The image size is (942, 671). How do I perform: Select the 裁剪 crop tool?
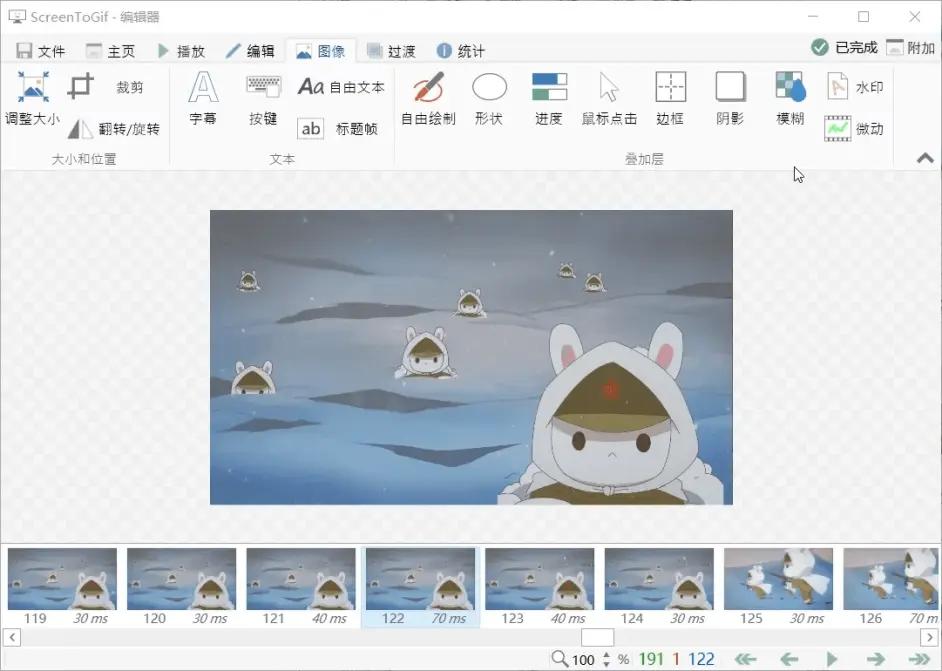click(106, 87)
